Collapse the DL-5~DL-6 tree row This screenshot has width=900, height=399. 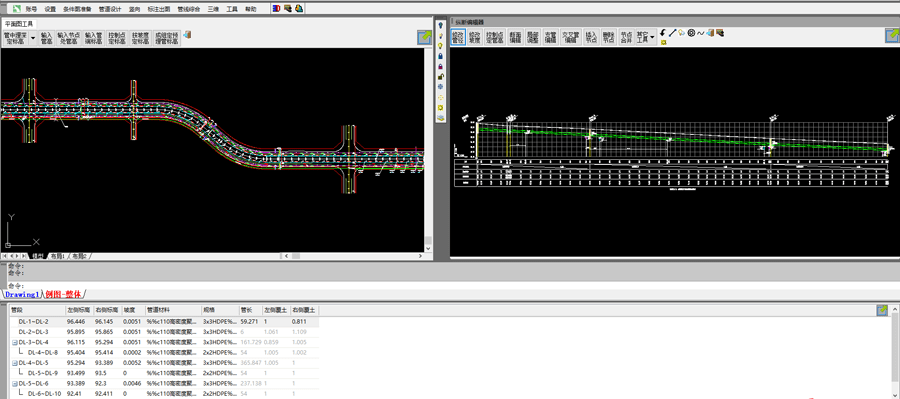(14, 383)
